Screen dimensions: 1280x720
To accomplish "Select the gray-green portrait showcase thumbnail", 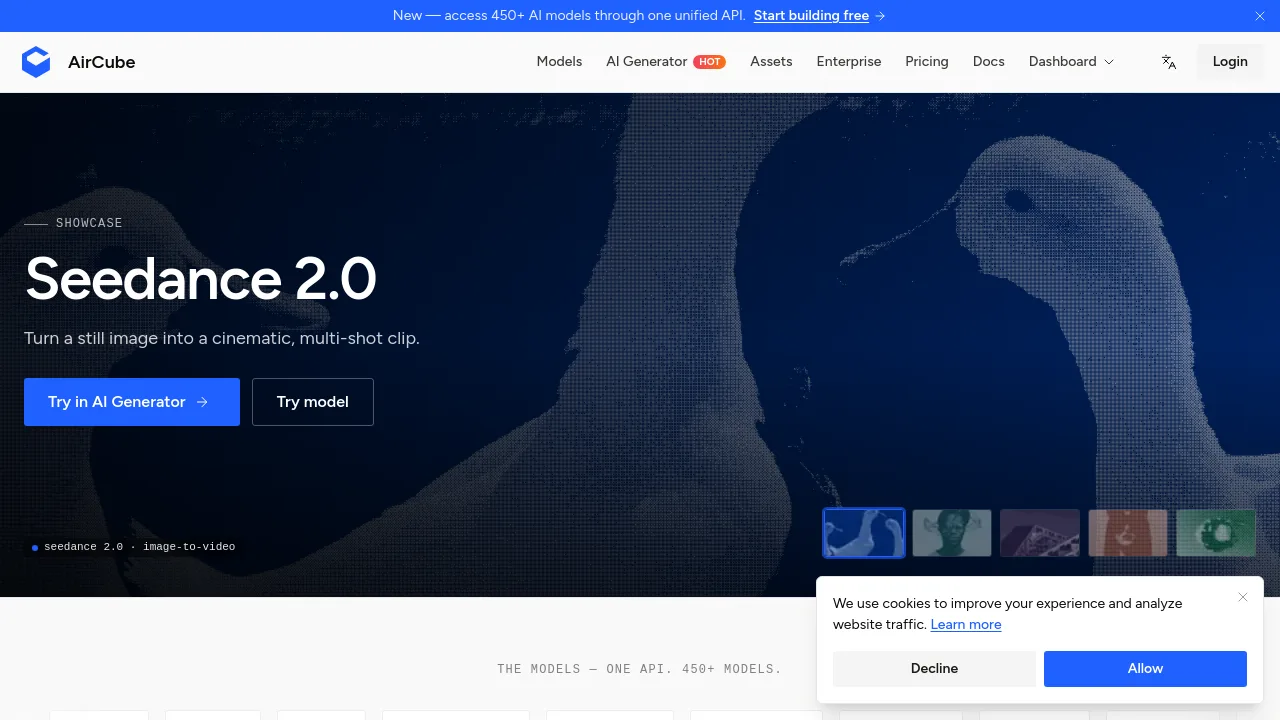I will 952,533.
